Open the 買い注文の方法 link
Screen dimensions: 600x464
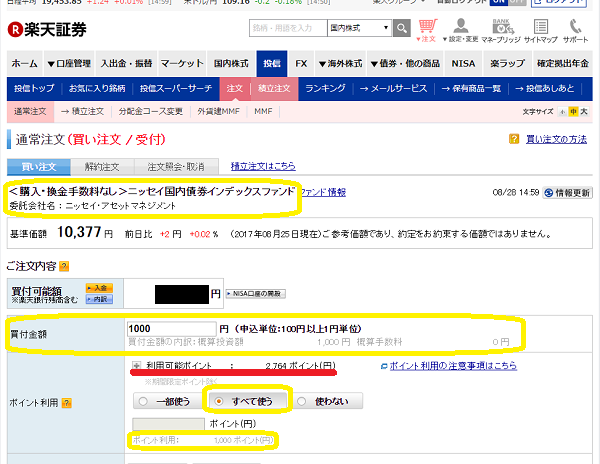point(556,139)
